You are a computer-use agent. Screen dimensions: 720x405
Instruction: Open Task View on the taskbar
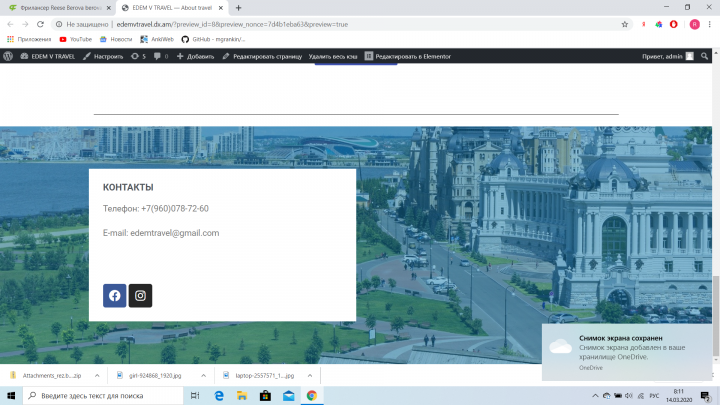[195, 395]
